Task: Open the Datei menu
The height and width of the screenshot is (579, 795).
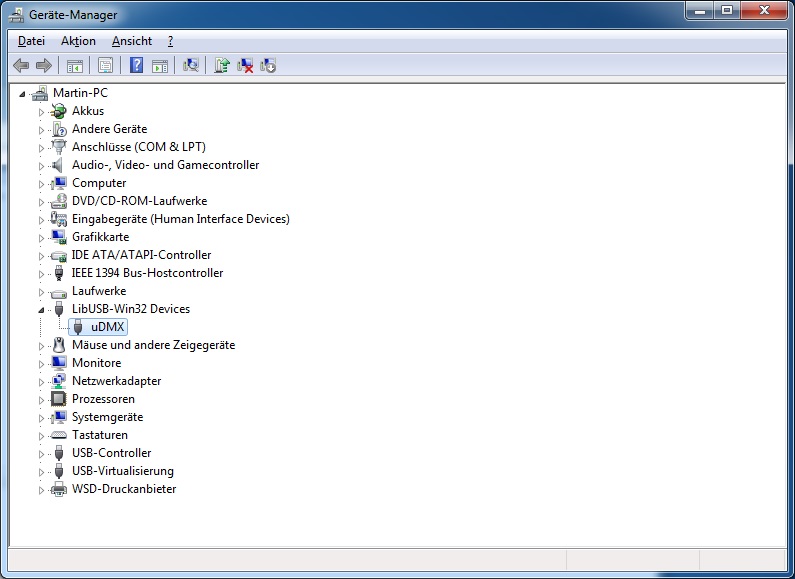Action: tap(31, 41)
